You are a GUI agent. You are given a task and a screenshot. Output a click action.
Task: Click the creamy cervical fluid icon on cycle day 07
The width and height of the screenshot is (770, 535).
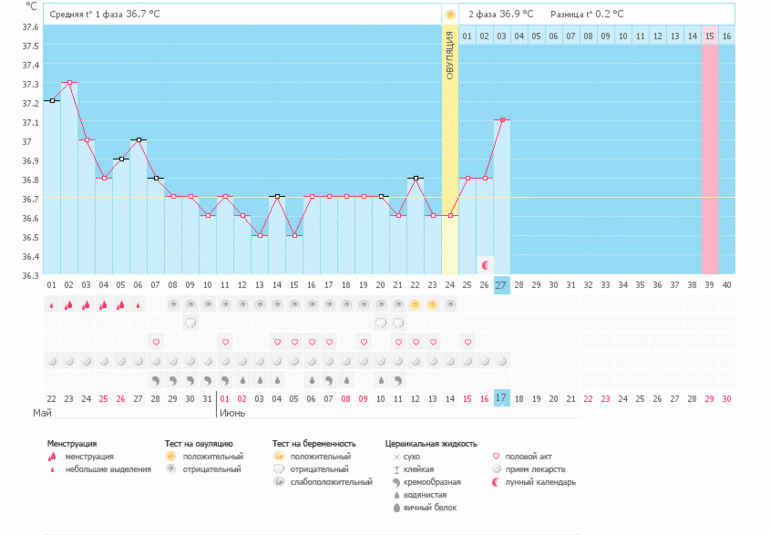click(x=156, y=380)
